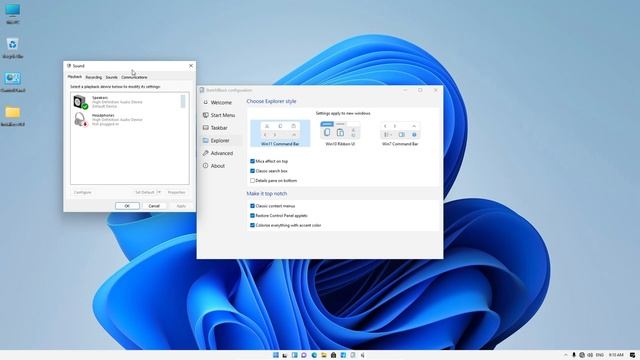Switch to Playback tab in Sound
Screen dimensions: 640x360
tap(75, 77)
